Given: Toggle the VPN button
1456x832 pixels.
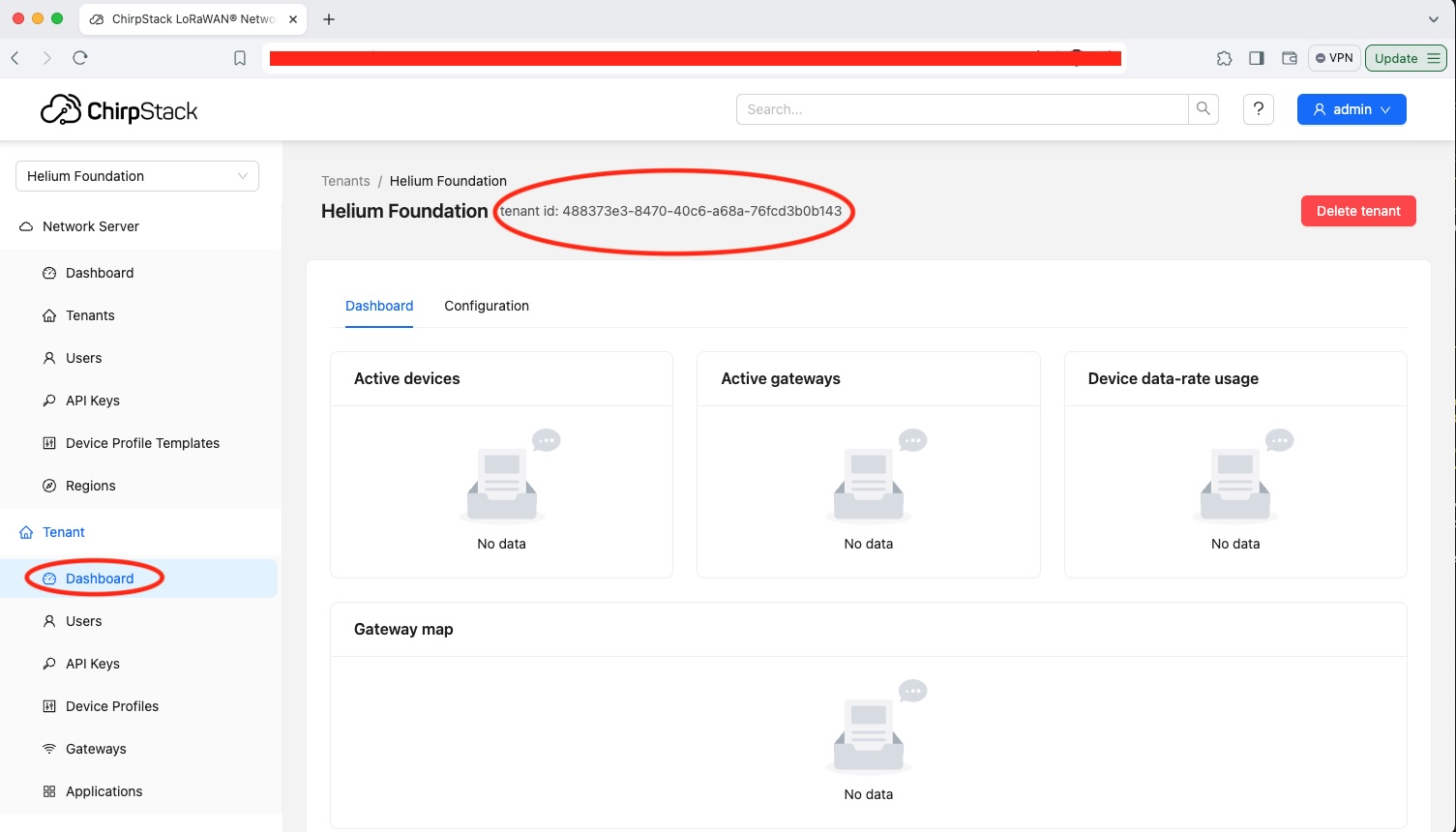Looking at the screenshot, I should (1334, 58).
